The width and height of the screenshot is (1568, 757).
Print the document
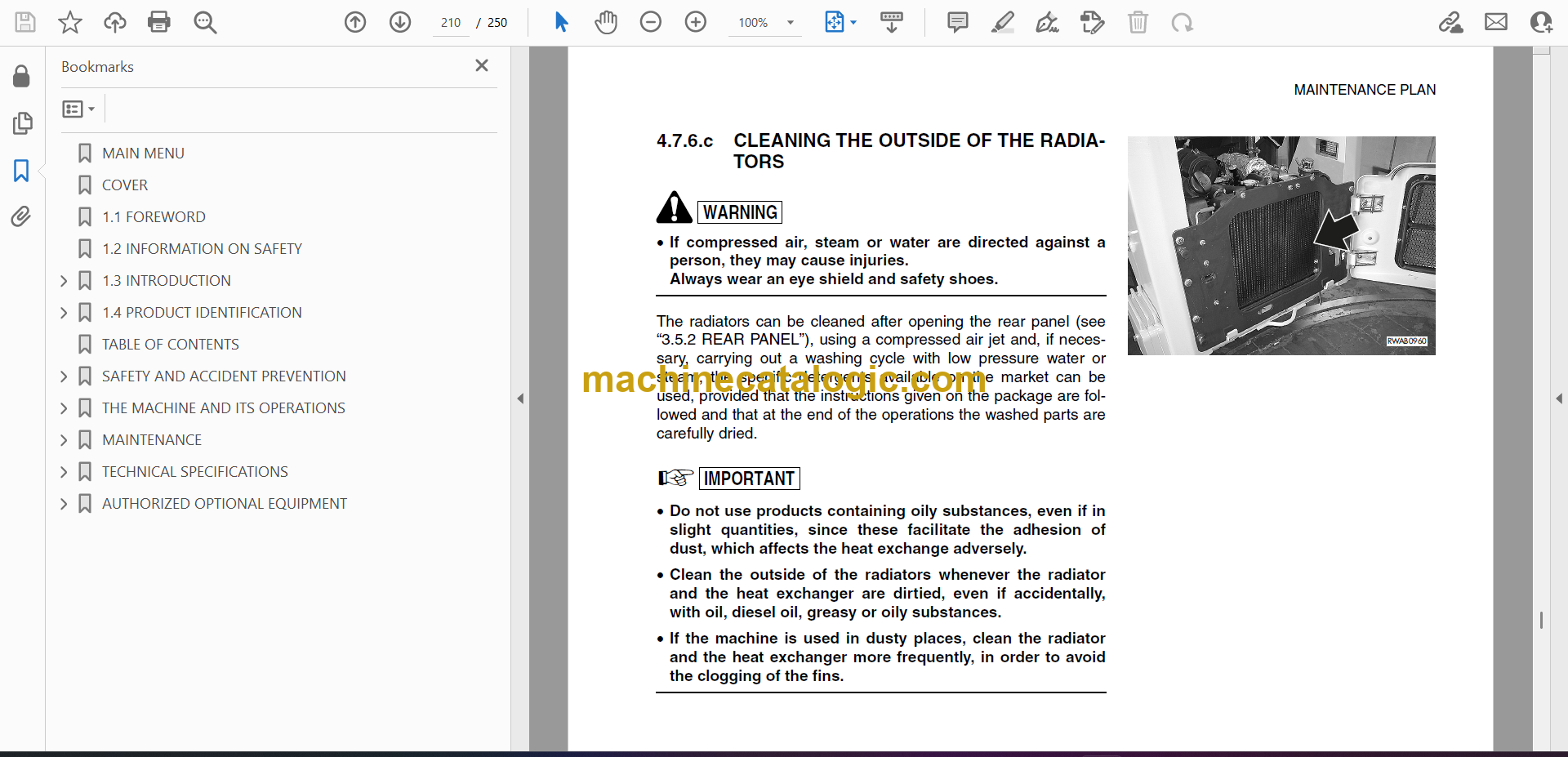point(159,22)
